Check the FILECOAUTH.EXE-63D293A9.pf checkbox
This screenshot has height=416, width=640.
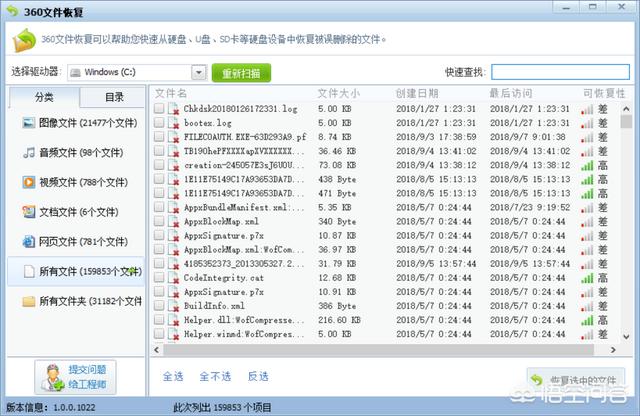coord(159,136)
